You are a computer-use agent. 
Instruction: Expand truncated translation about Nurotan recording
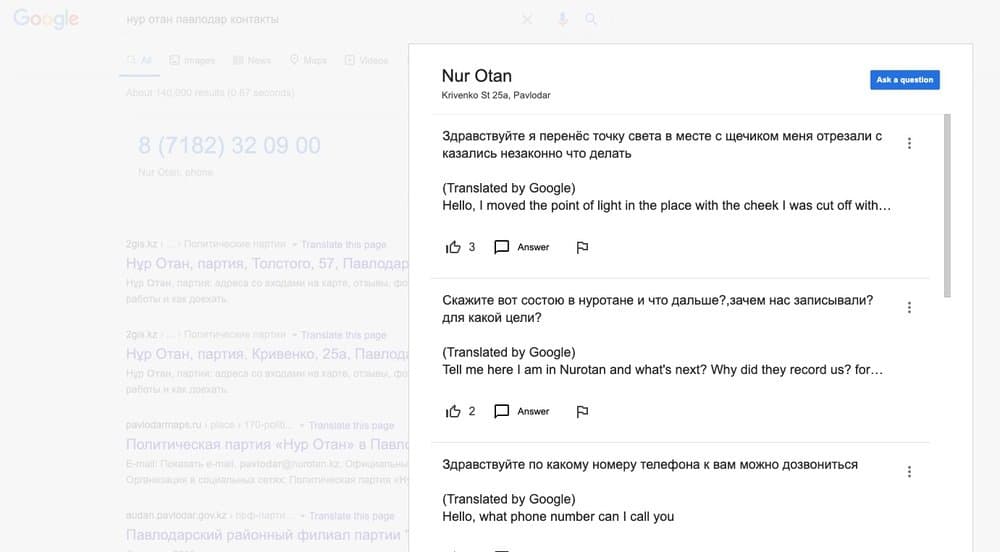663,370
